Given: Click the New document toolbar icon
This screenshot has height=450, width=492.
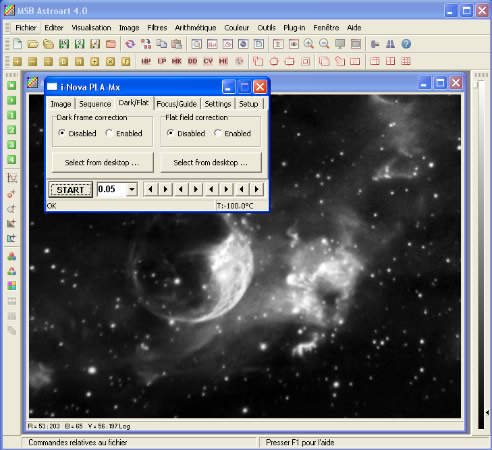Looking at the screenshot, I should point(17,44).
